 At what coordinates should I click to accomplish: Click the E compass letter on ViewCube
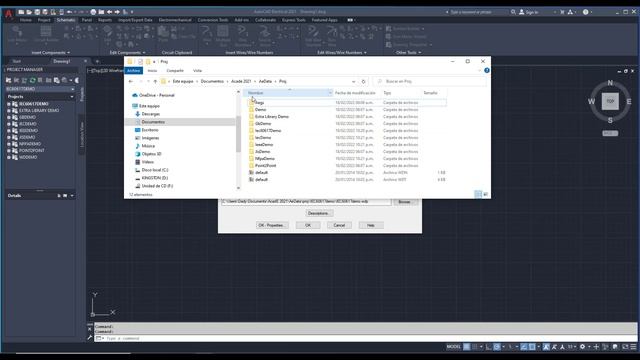pos(629,102)
